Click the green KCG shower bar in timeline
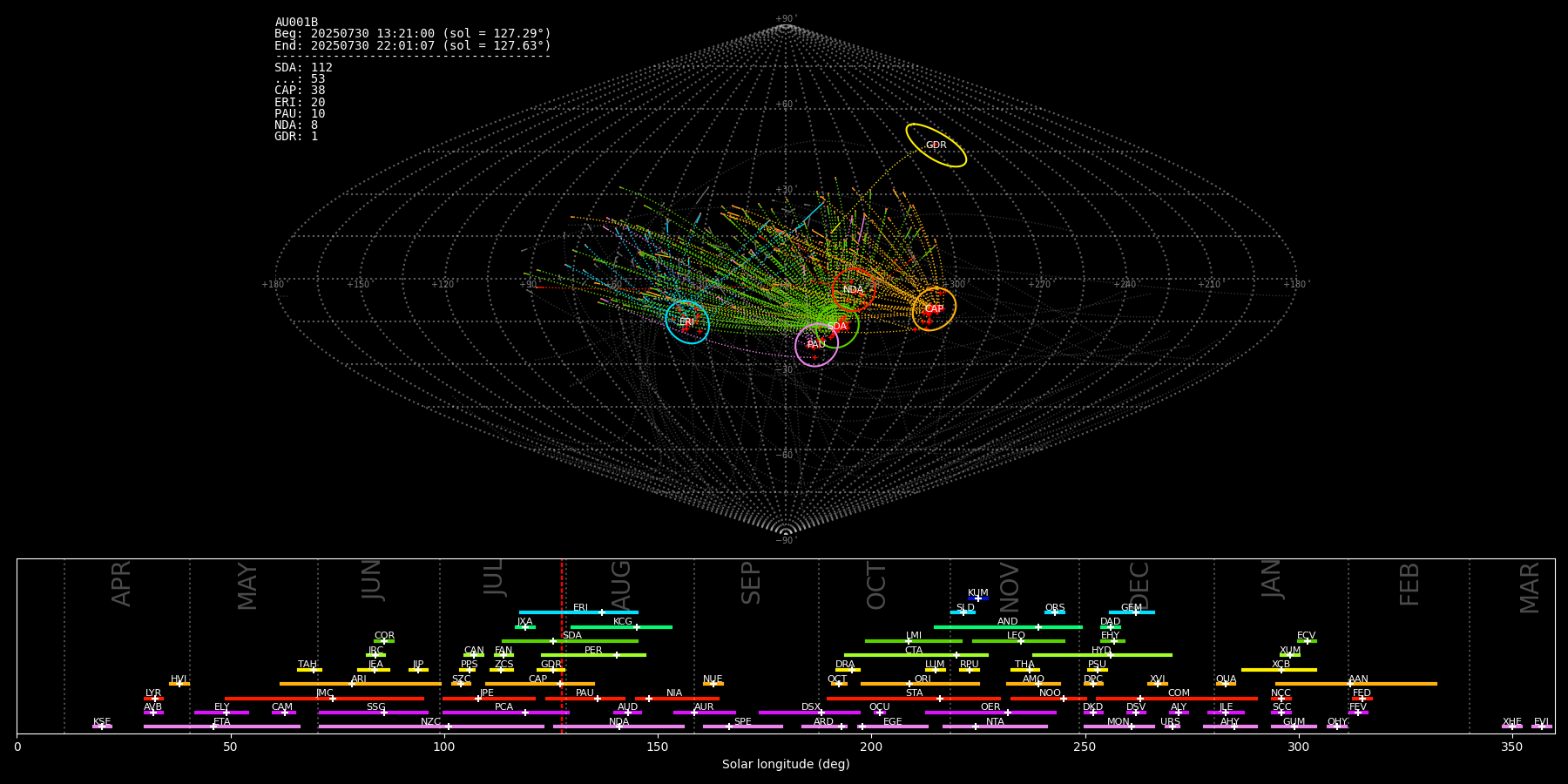Viewport: 1568px width, 784px height. [x=621, y=626]
